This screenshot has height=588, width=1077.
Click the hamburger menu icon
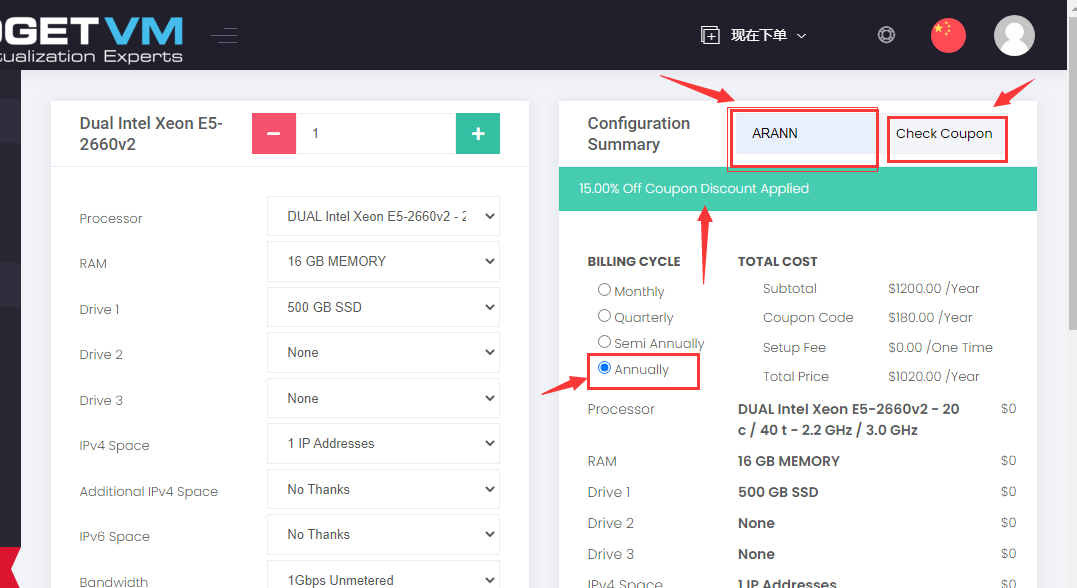(x=224, y=35)
